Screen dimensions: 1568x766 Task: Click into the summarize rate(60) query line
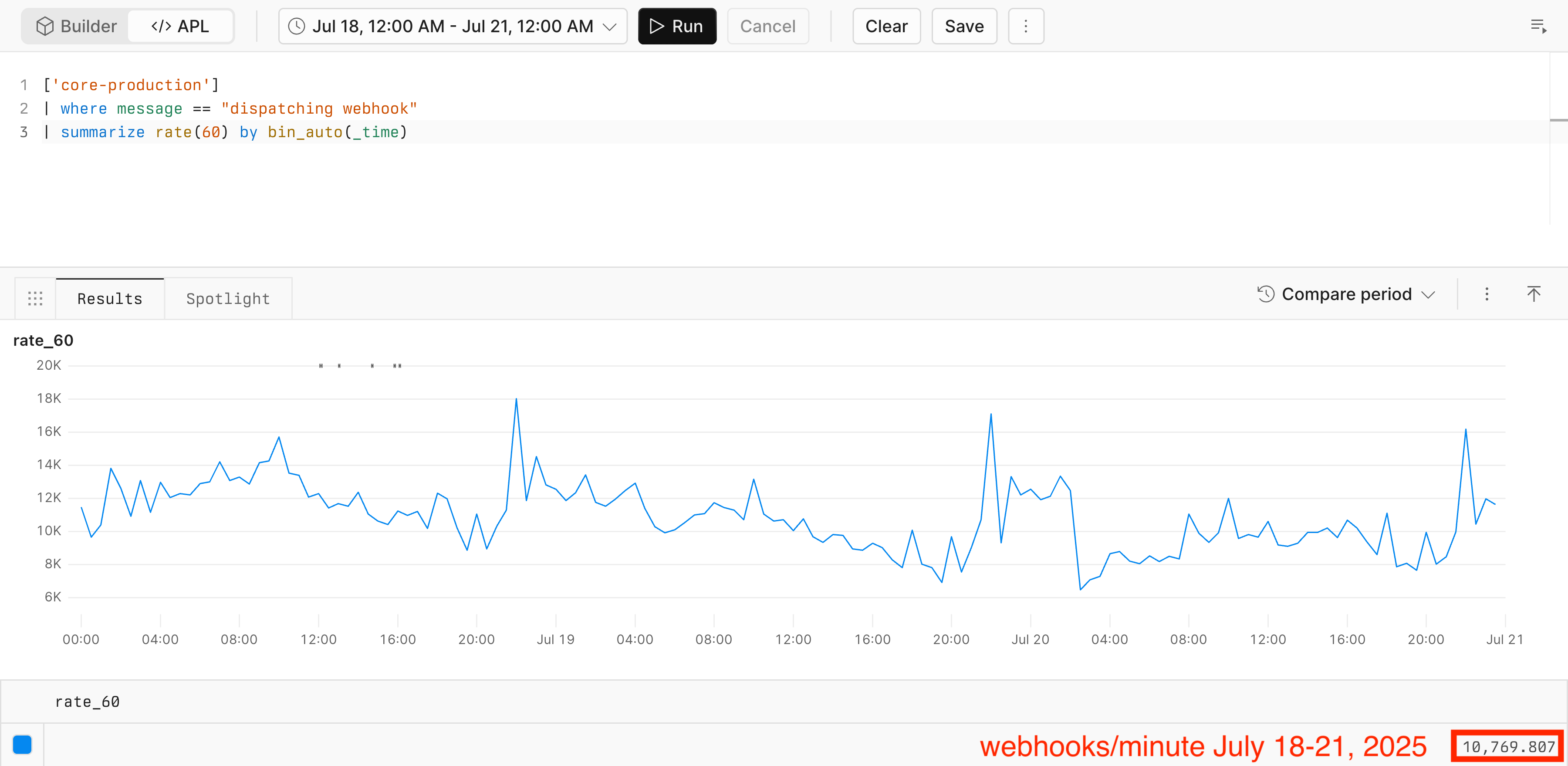coord(234,132)
